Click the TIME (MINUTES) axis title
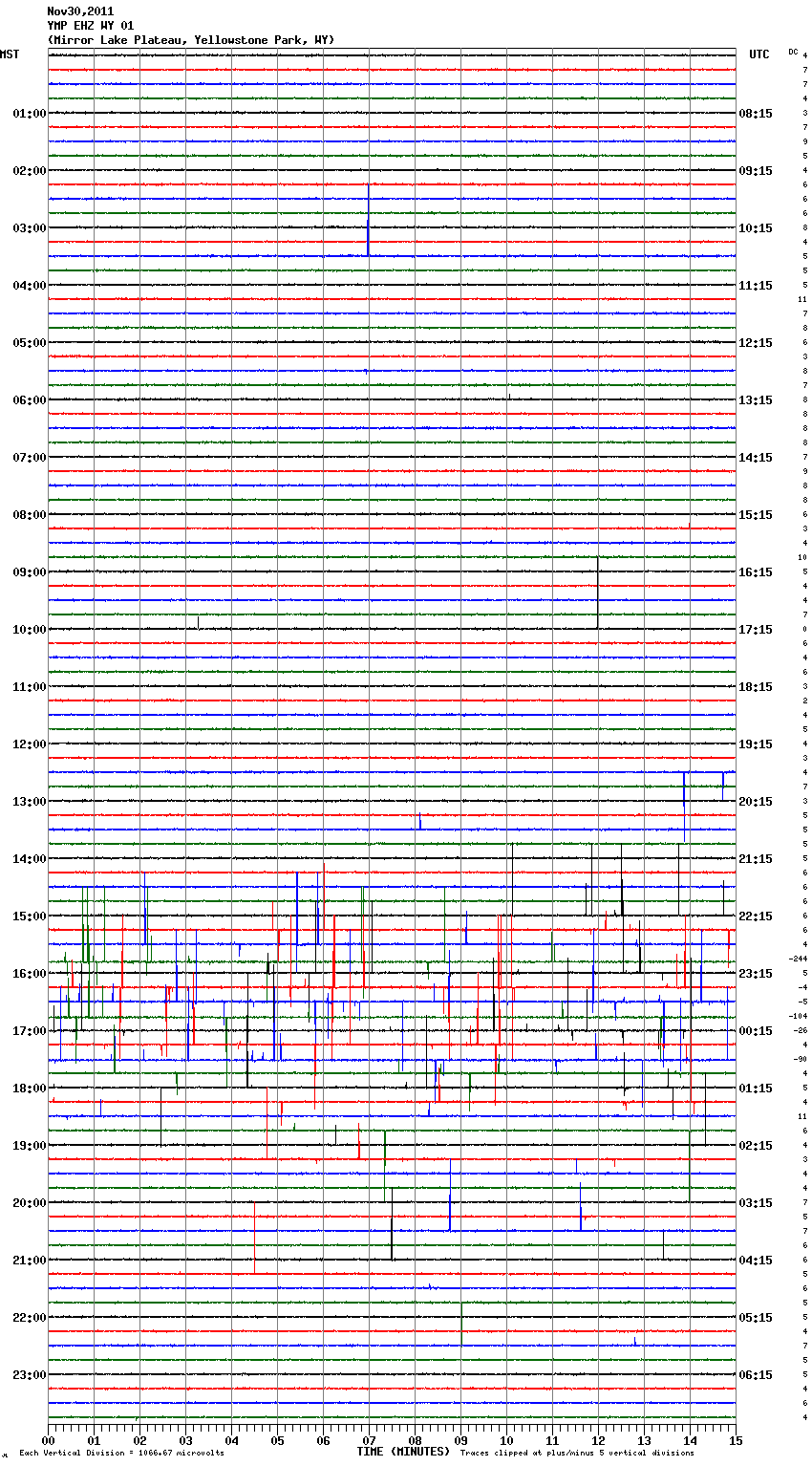Viewport: 812px width, 1466px height. coord(403,1452)
